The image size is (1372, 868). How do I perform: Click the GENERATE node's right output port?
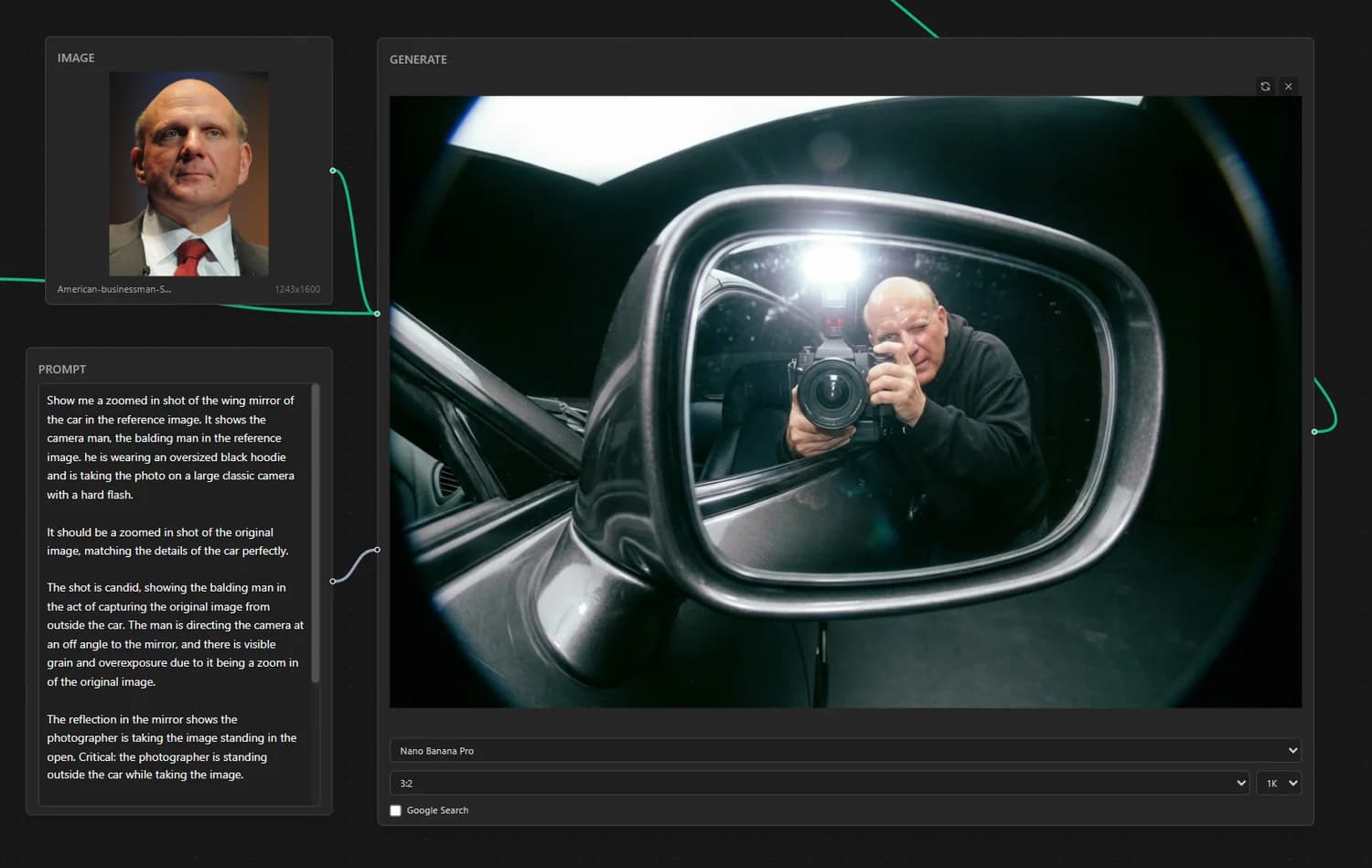[1314, 431]
